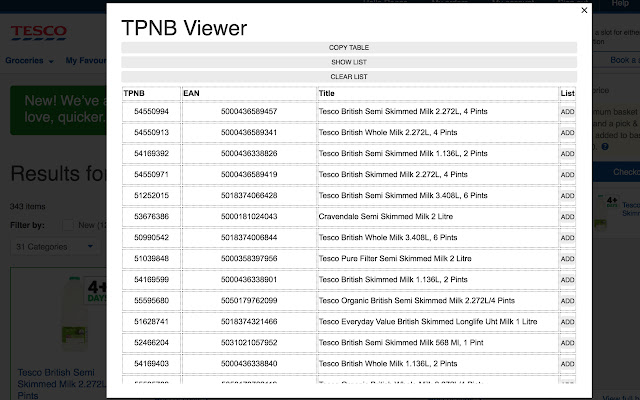
Task: Click the TPNB column header
Action: tap(151, 93)
